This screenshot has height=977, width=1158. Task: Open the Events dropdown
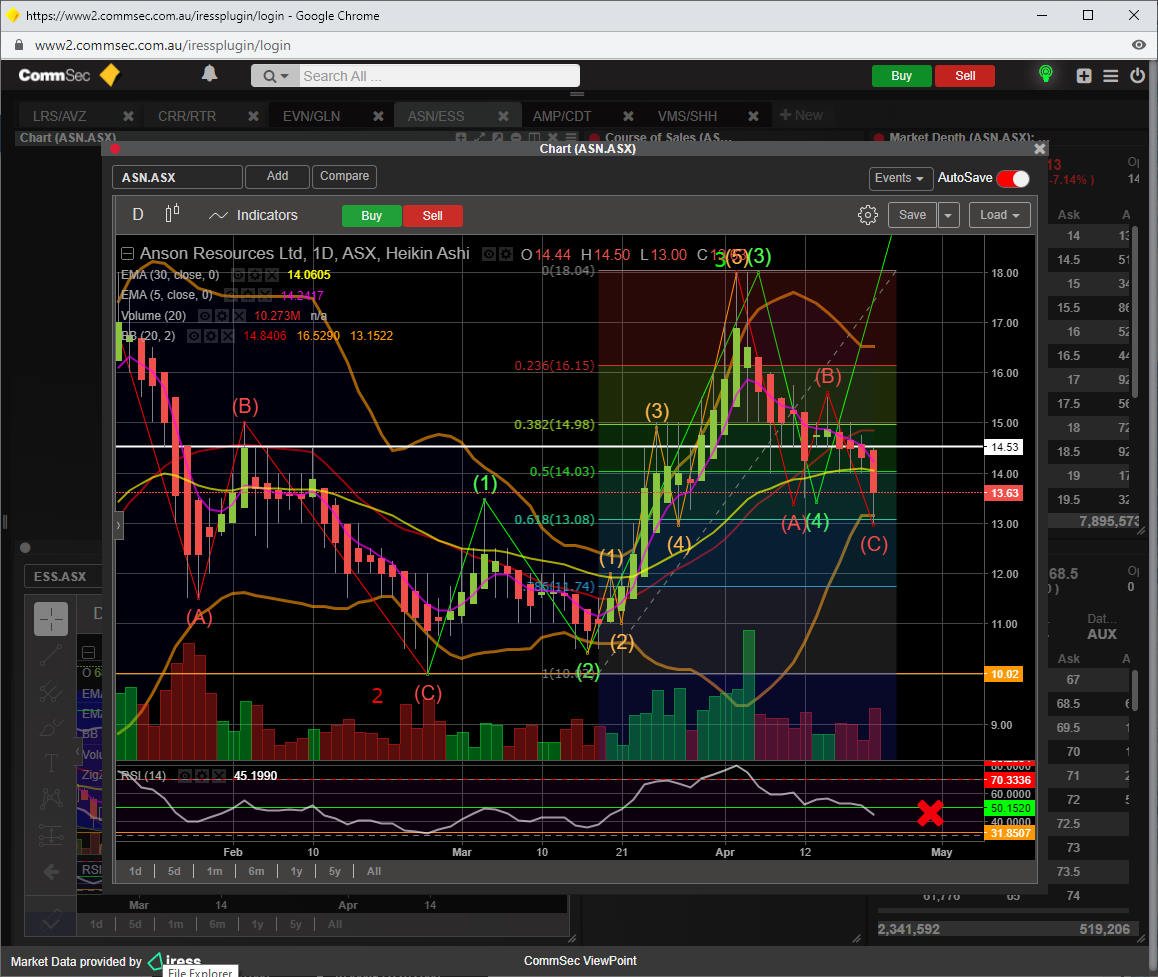[899, 178]
